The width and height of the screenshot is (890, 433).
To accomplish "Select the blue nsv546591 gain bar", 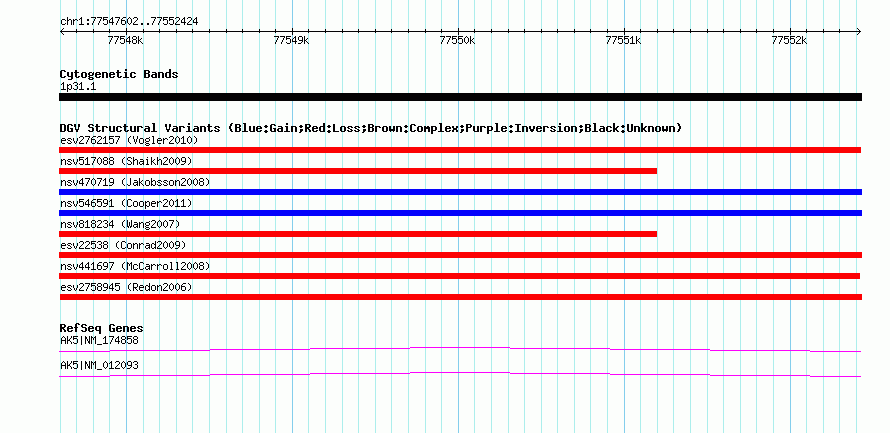I will coord(460,213).
